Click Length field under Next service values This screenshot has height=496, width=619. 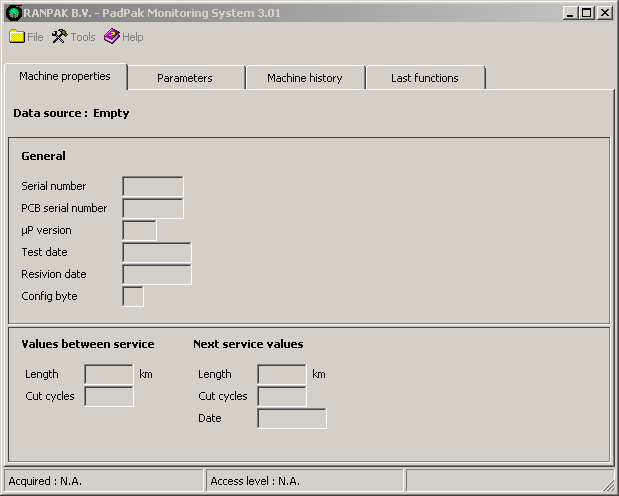pyautogui.click(x=282, y=374)
